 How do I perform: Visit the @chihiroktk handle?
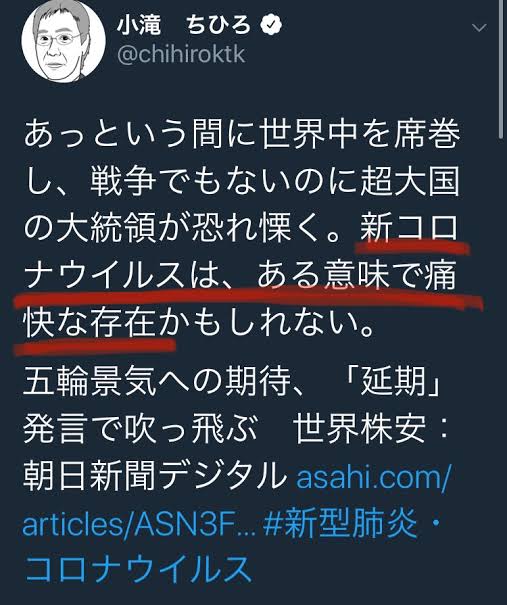pos(181,55)
